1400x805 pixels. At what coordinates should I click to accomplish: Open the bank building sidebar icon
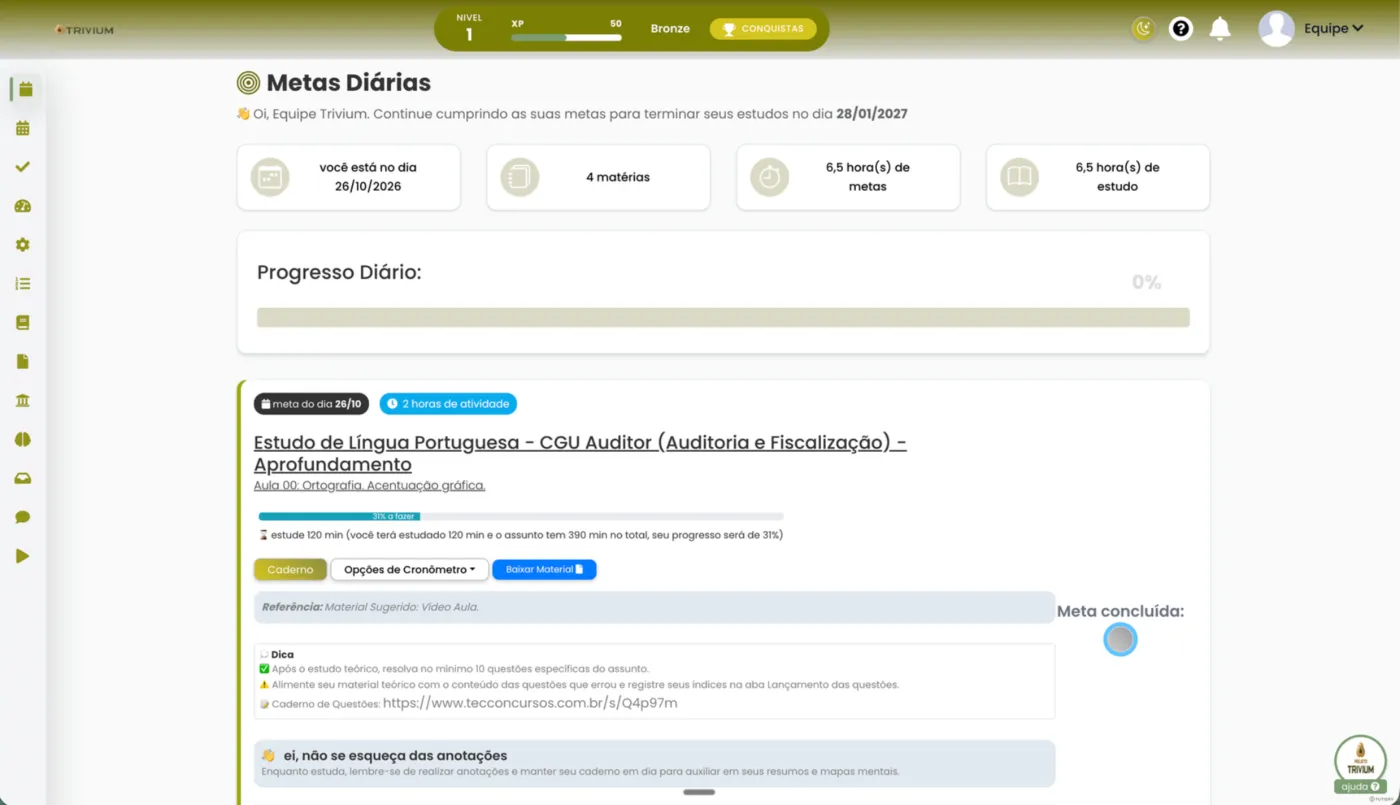23,400
